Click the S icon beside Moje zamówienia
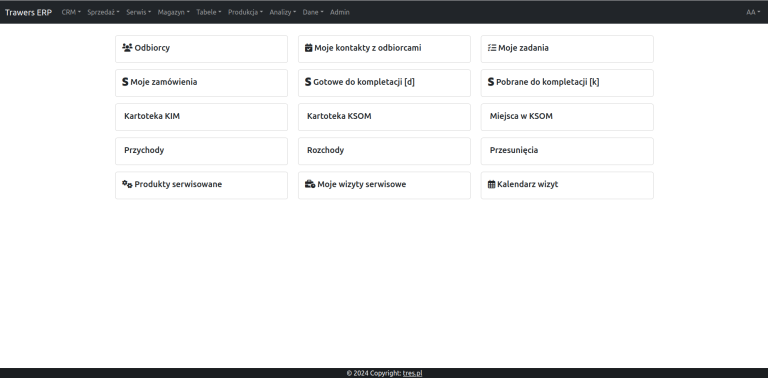The width and height of the screenshot is (768, 378). [x=125, y=82]
